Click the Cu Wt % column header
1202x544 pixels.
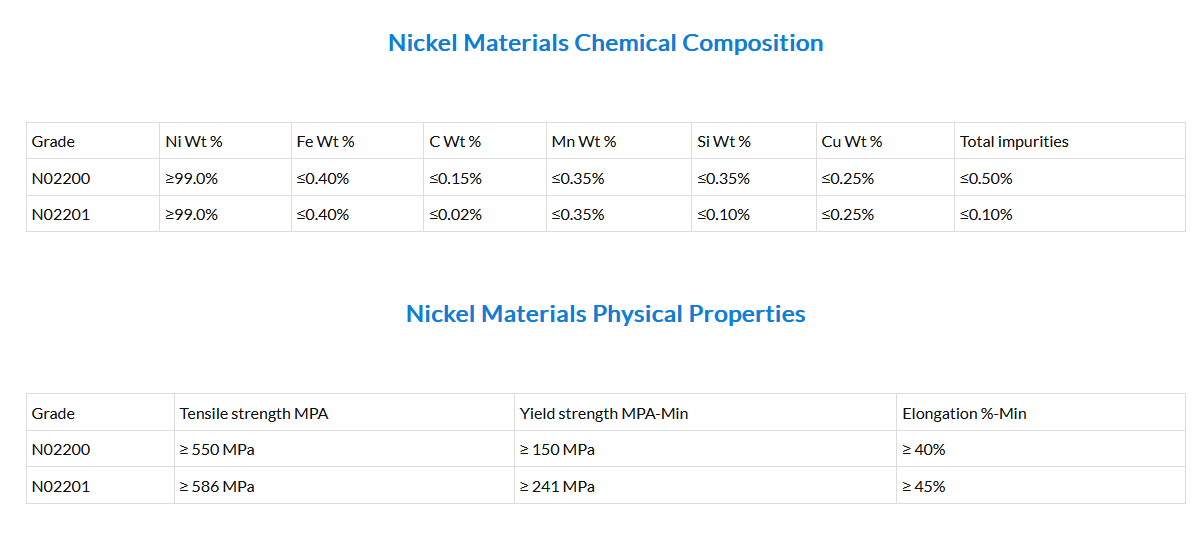pos(852,142)
